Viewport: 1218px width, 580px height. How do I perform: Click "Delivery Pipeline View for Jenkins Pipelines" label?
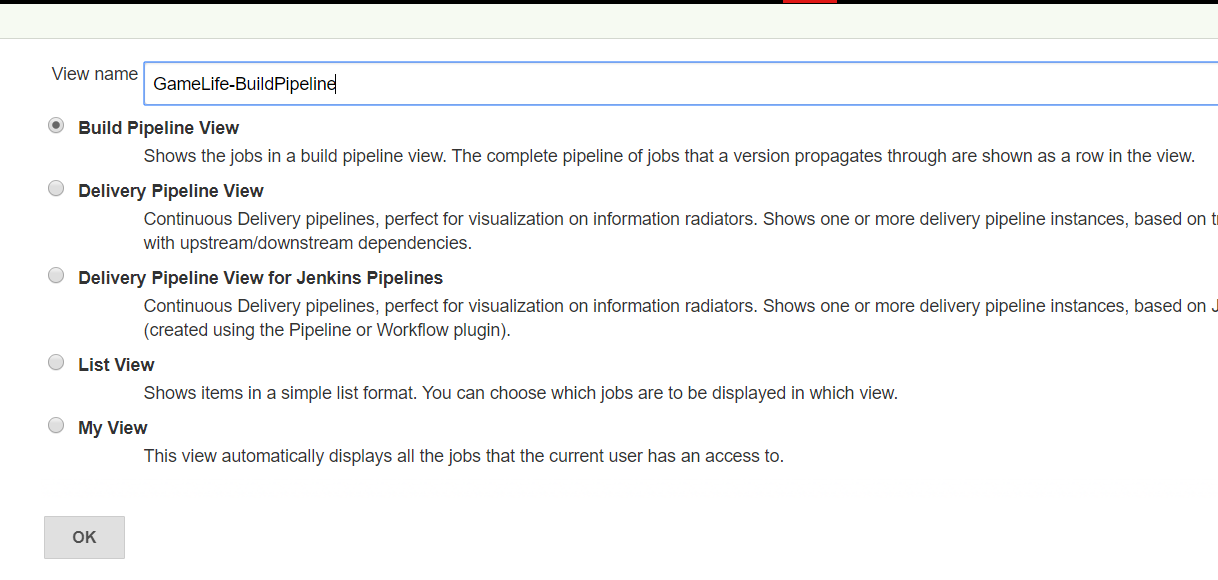click(260, 278)
